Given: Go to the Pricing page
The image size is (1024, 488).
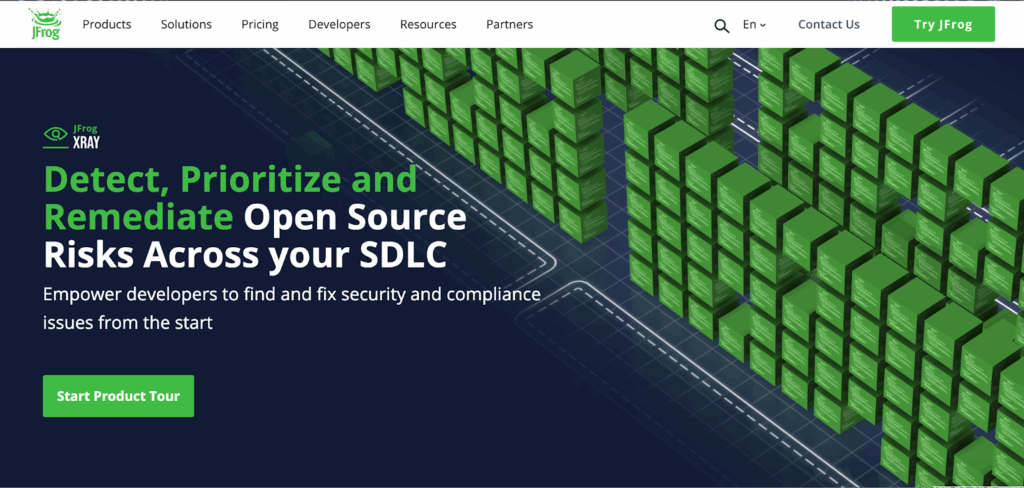Looking at the screenshot, I should tap(260, 24).
